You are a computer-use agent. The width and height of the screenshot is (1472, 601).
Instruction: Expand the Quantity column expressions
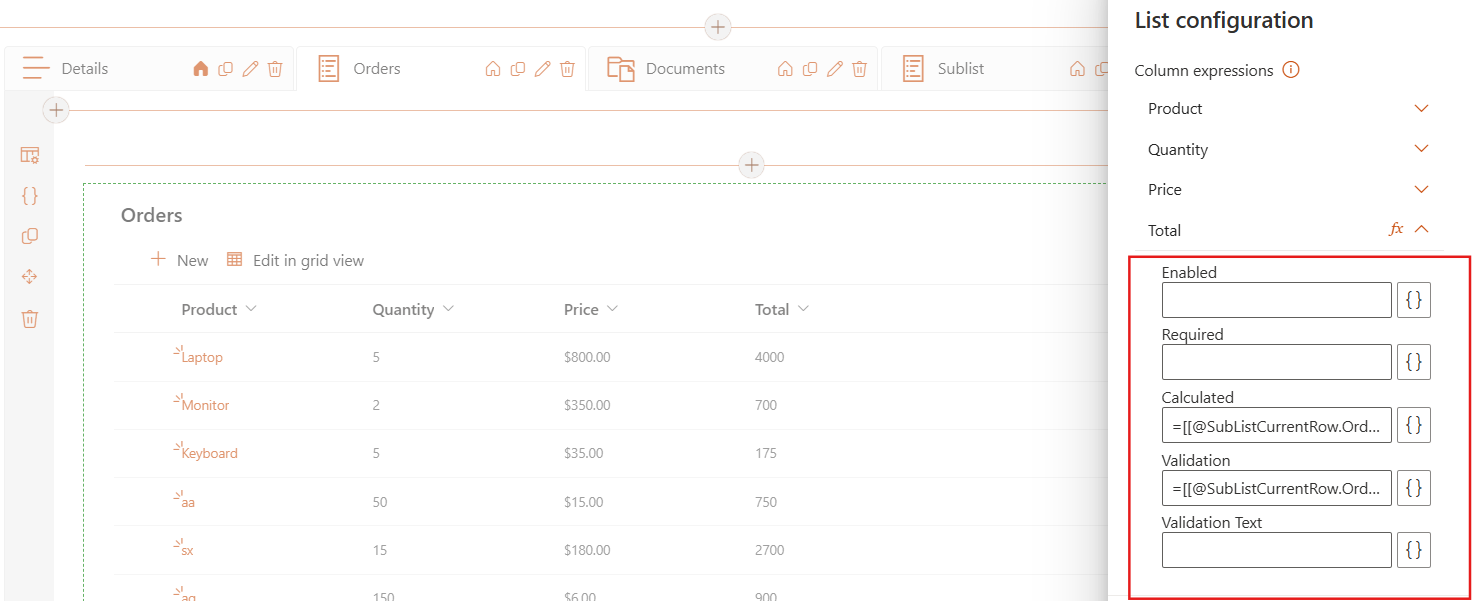click(1422, 149)
